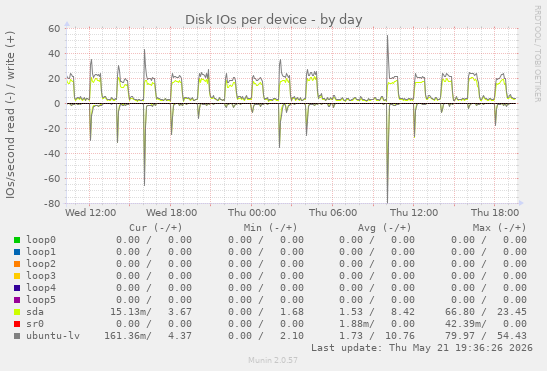547x371 pixels.
Task: Click the green loop0 legend swatch
Action: click(x=17, y=240)
